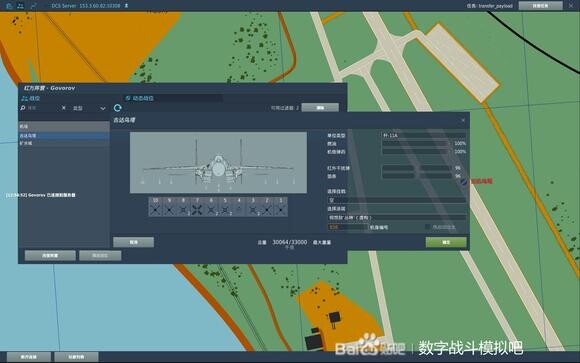Click the second gray button under the slot list

[x=100, y=255]
